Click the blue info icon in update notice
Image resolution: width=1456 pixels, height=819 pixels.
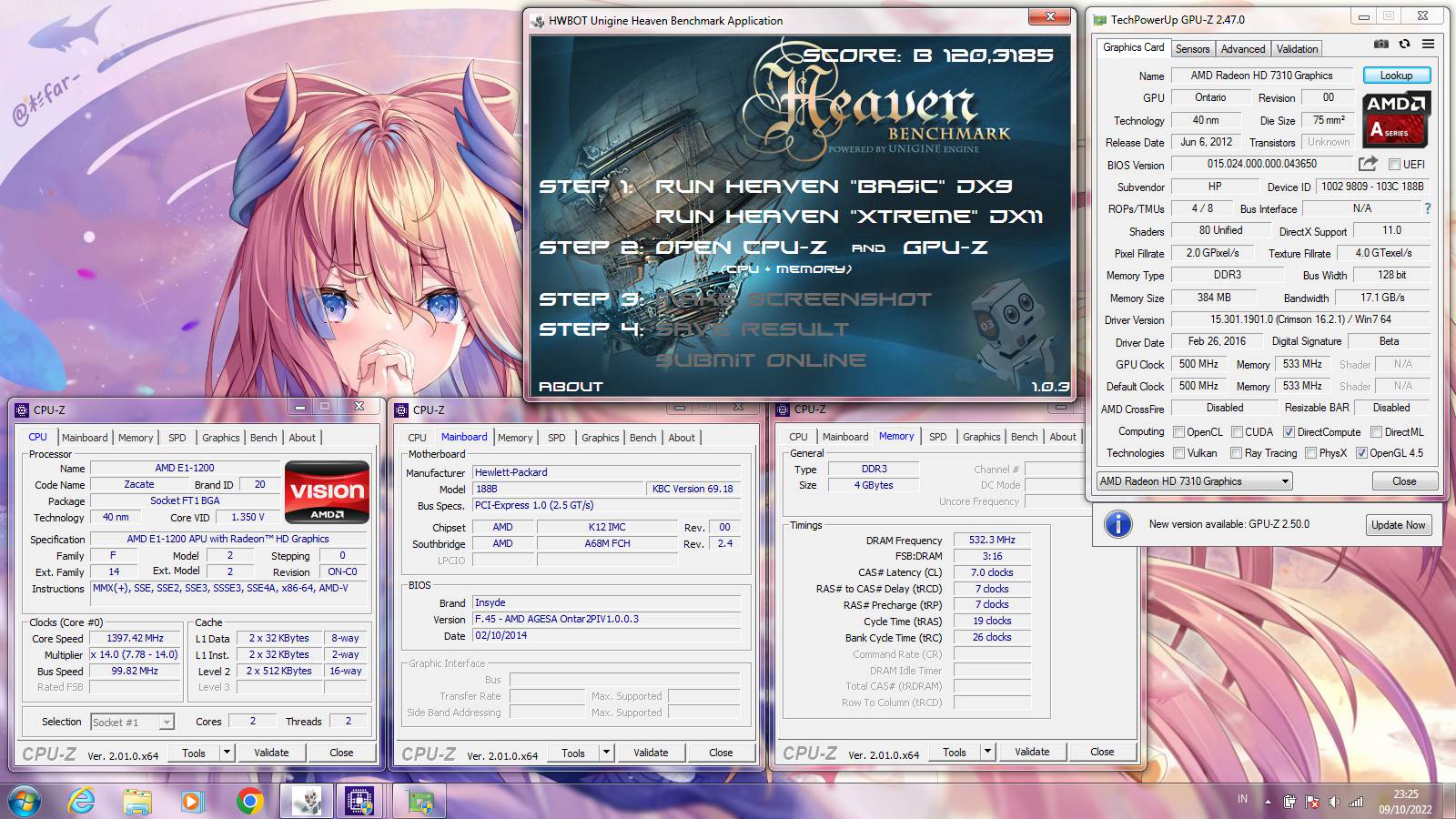click(x=1117, y=524)
